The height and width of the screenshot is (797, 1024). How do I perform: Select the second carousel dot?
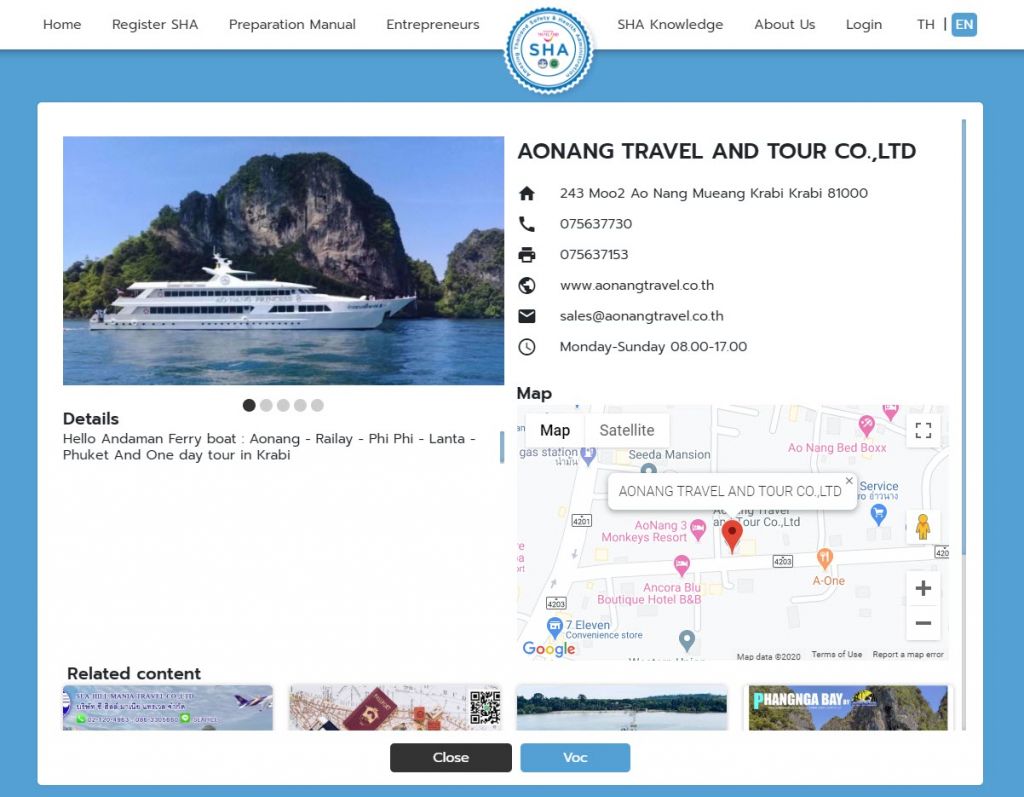click(x=266, y=405)
